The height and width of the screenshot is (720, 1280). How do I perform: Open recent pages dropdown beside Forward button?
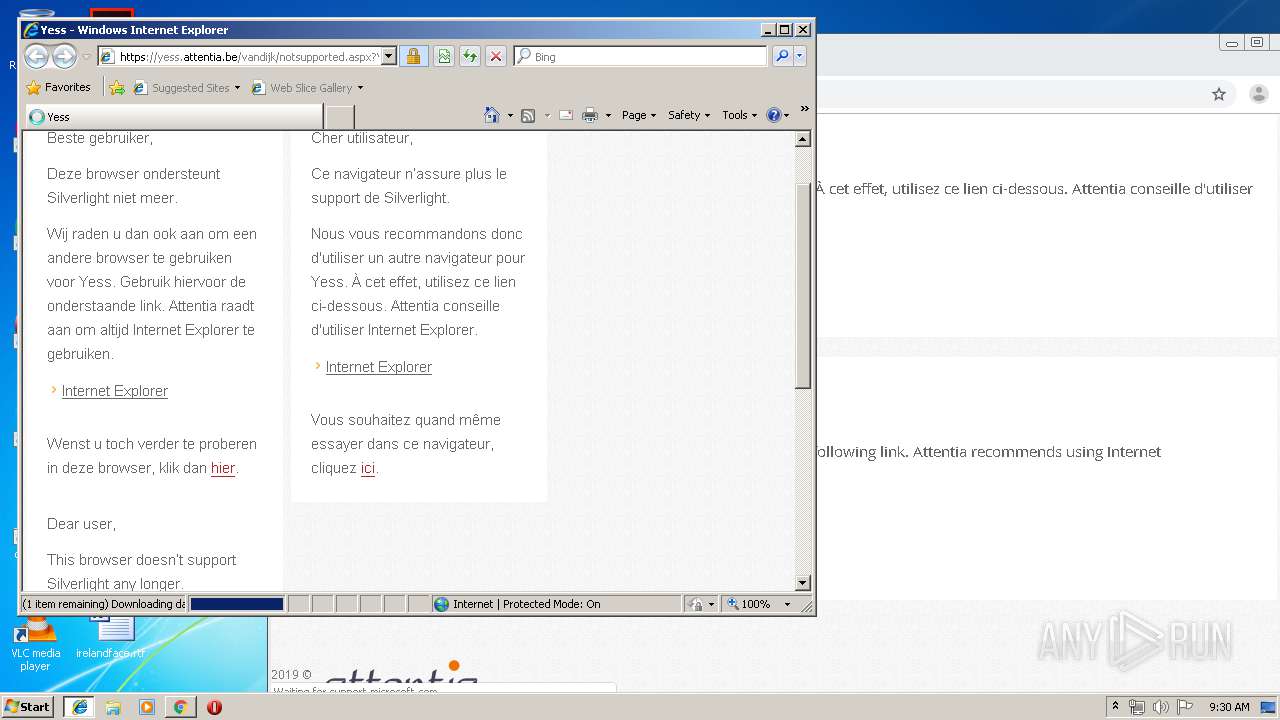click(87, 57)
